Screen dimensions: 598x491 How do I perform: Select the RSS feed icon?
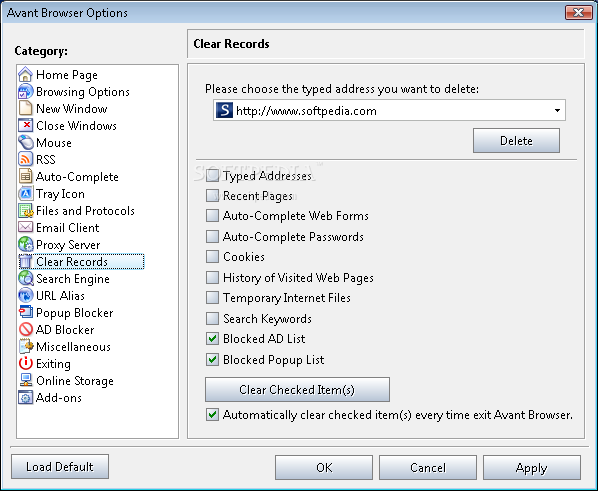[x=26, y=159]
